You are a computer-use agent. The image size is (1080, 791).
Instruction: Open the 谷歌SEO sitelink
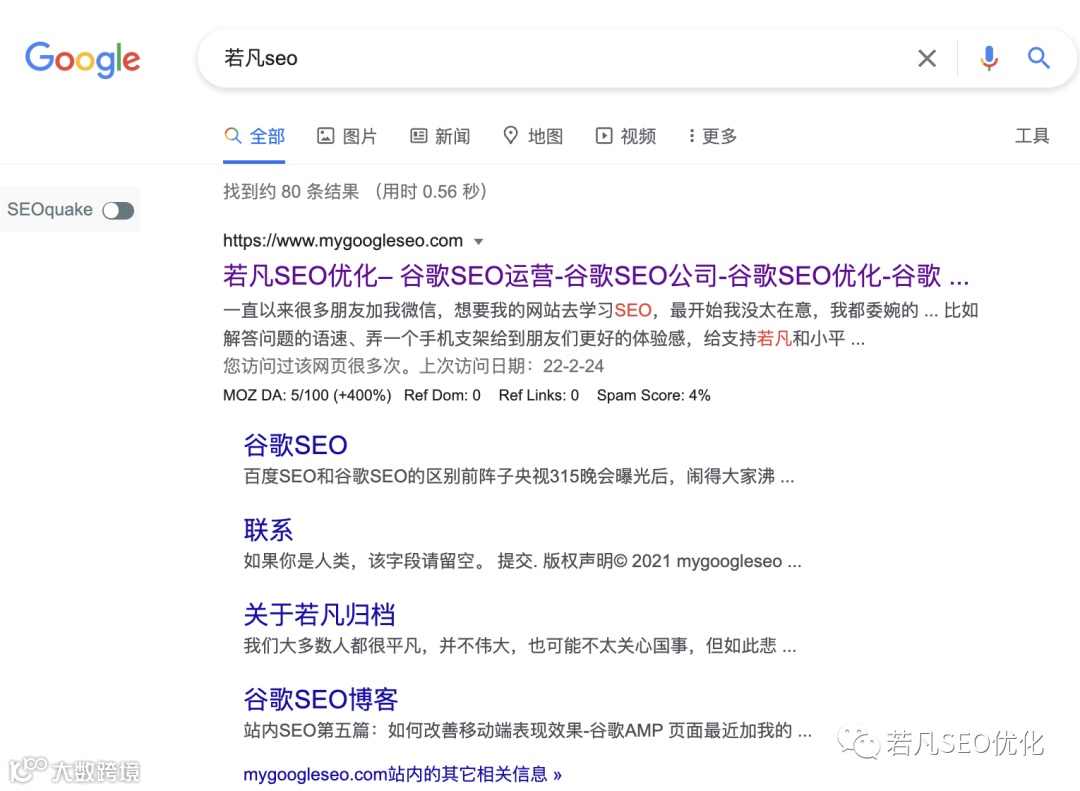pos(295,445)
